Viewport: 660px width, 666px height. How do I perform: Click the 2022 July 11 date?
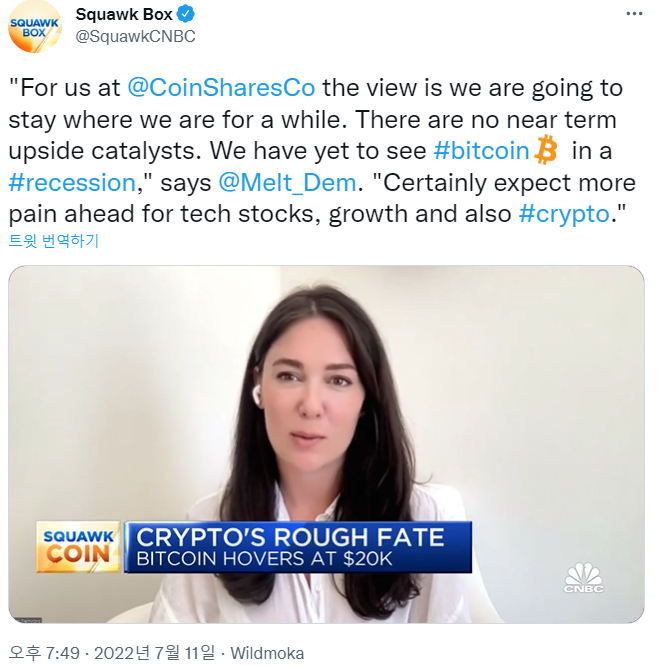click(x=155, y=653)
